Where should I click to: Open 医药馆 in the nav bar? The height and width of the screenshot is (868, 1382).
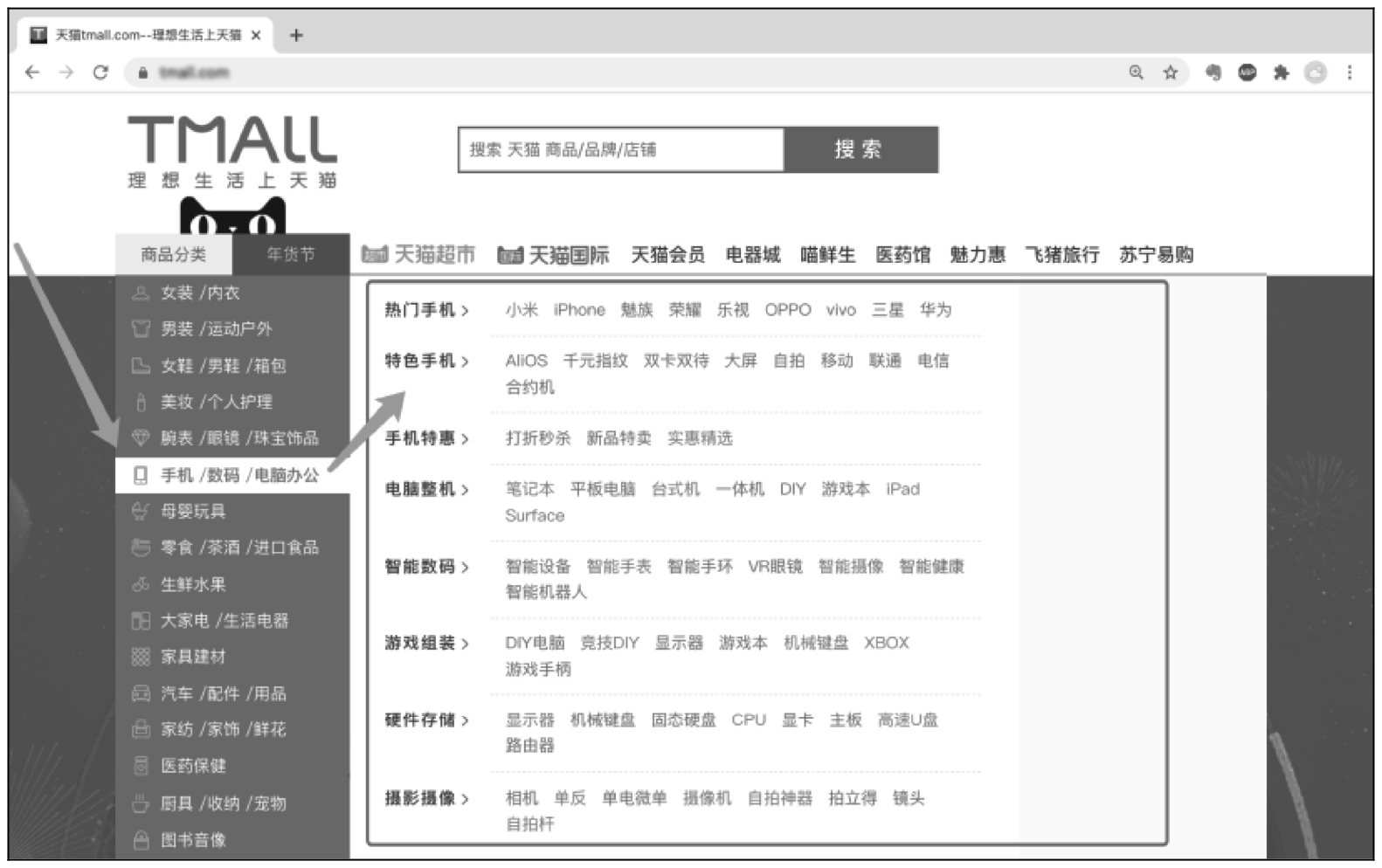coord(902,254)
